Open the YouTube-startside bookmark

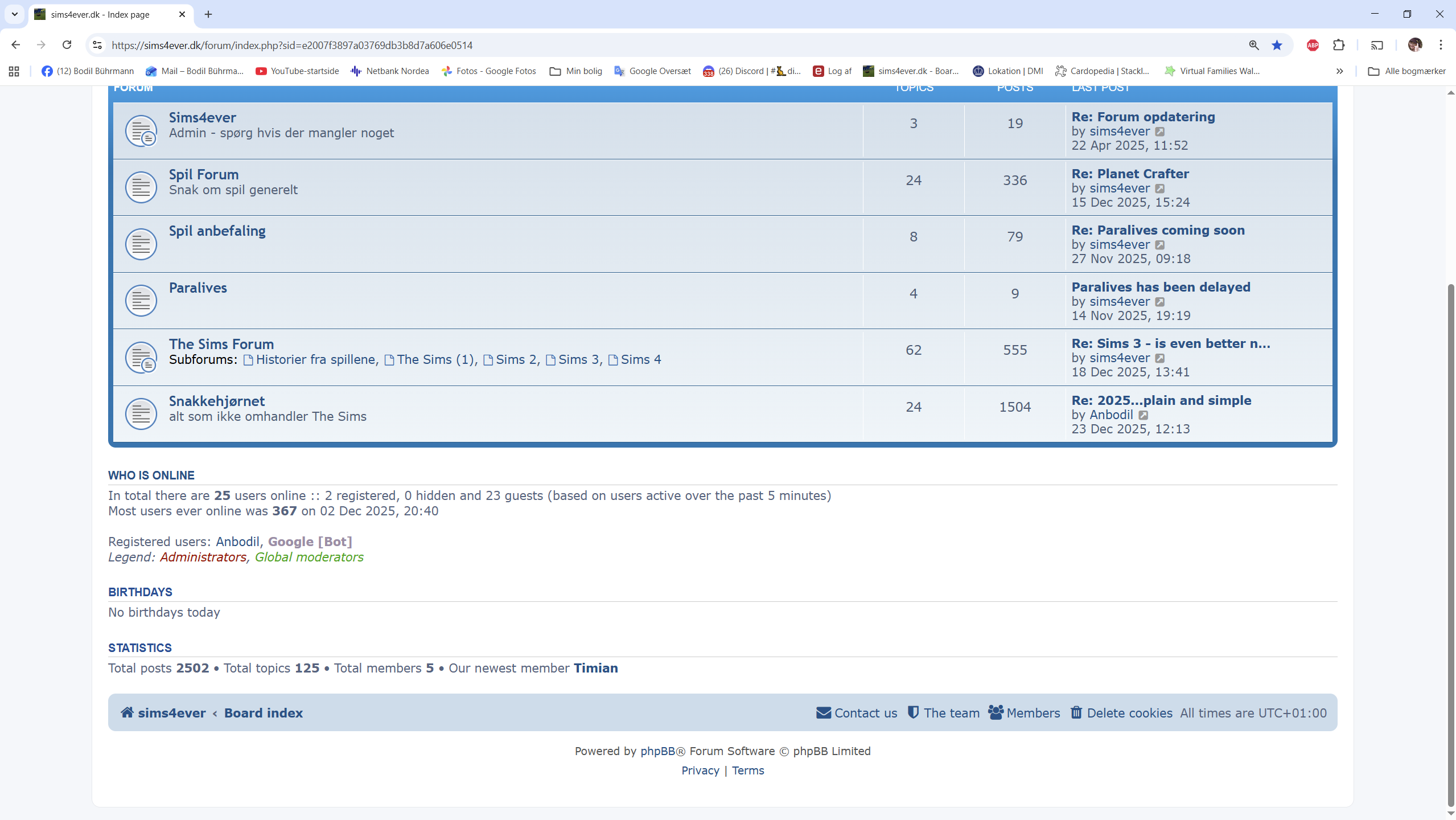297,71
